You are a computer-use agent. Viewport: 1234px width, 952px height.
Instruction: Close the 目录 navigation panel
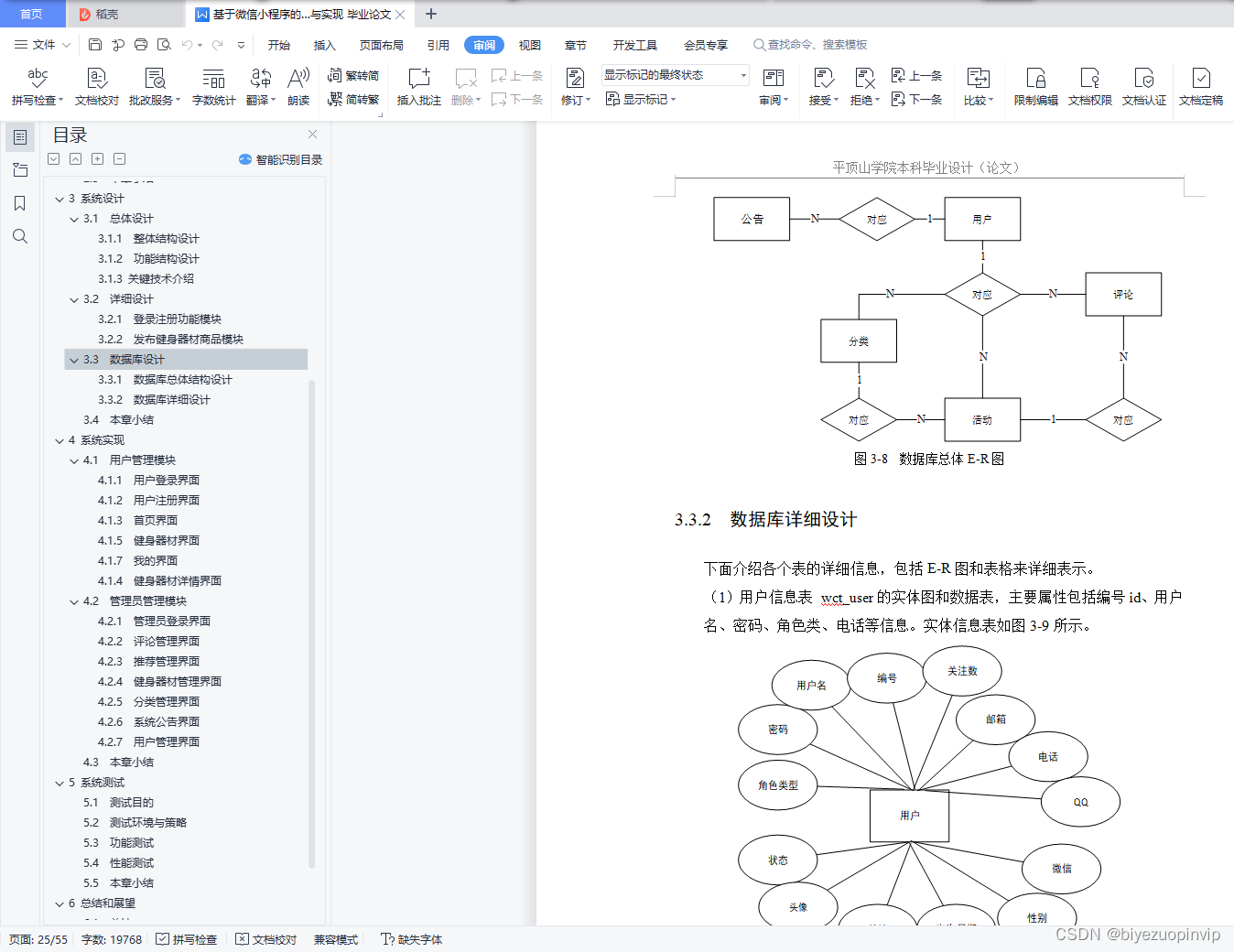point(312,134)
